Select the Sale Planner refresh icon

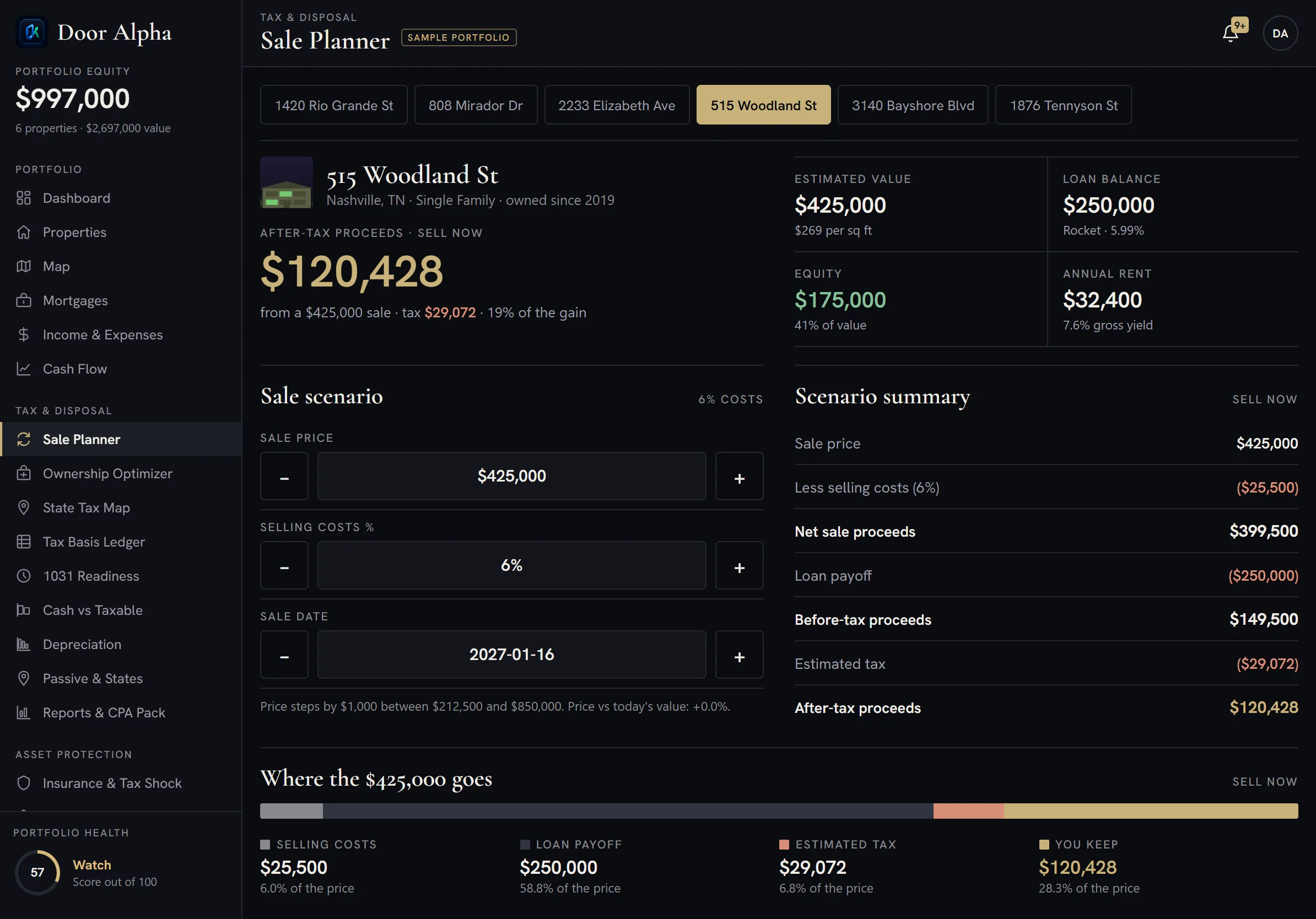click(24, 440)
